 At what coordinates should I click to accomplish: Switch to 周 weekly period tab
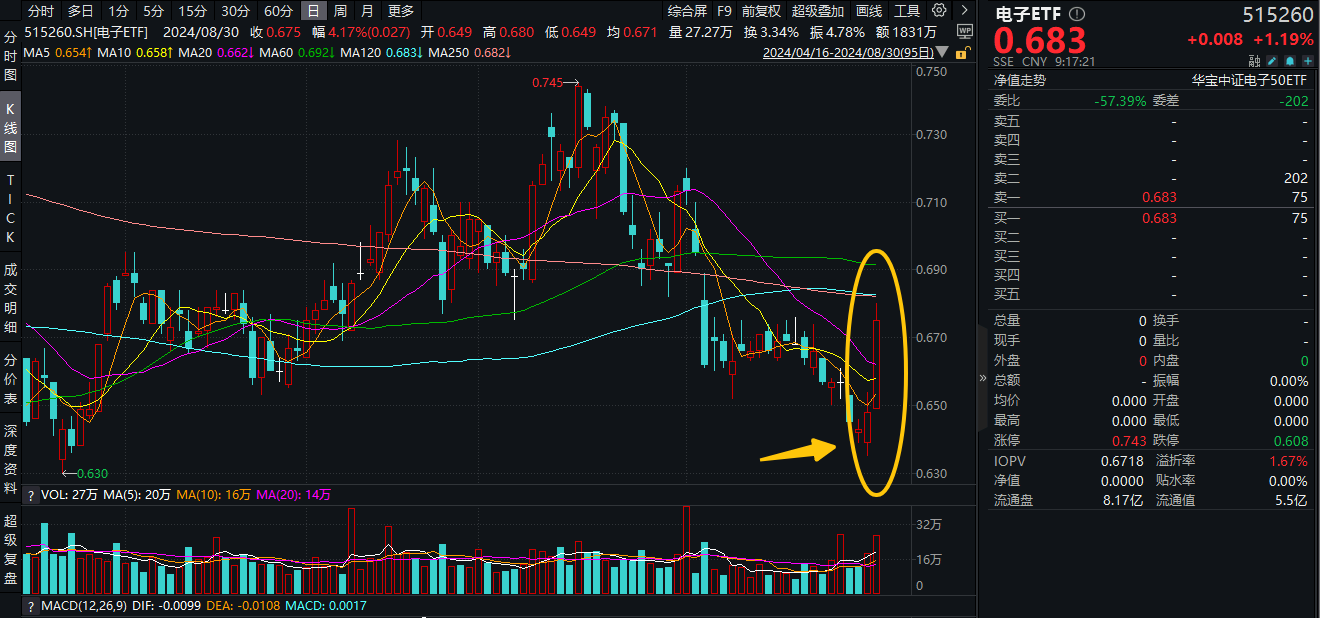click(341, 11)
